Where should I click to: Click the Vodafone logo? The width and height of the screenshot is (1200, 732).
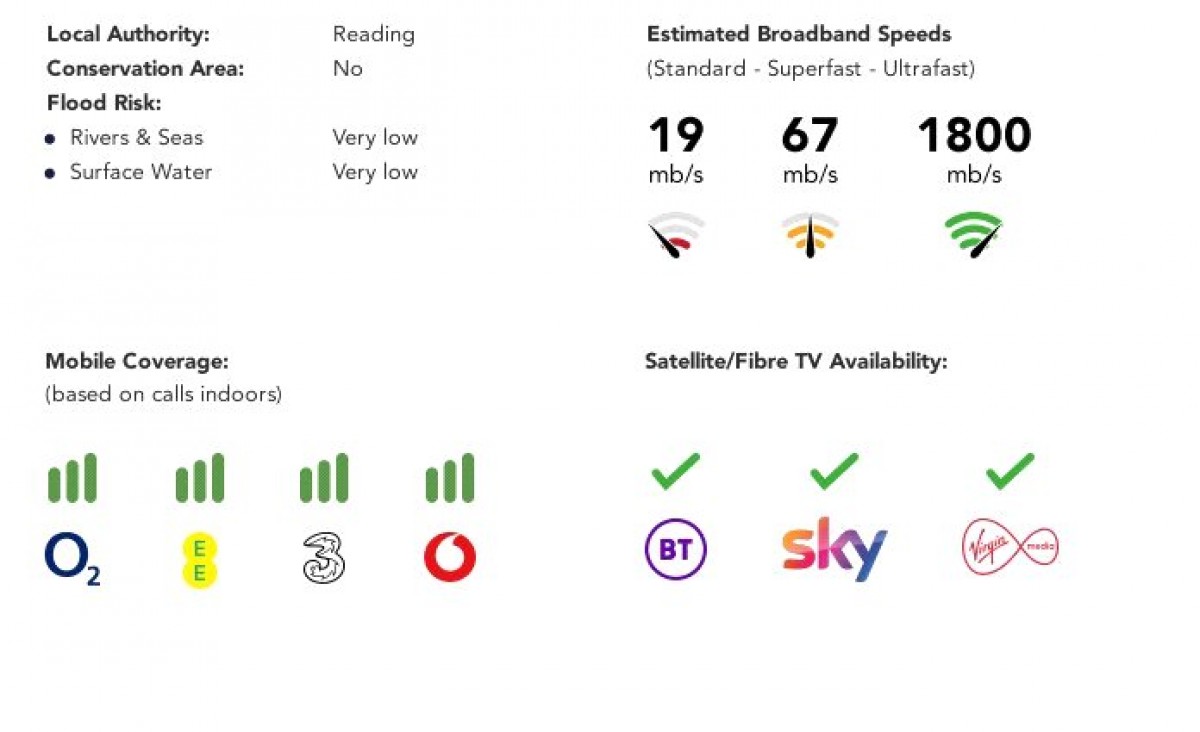(450, 558)
